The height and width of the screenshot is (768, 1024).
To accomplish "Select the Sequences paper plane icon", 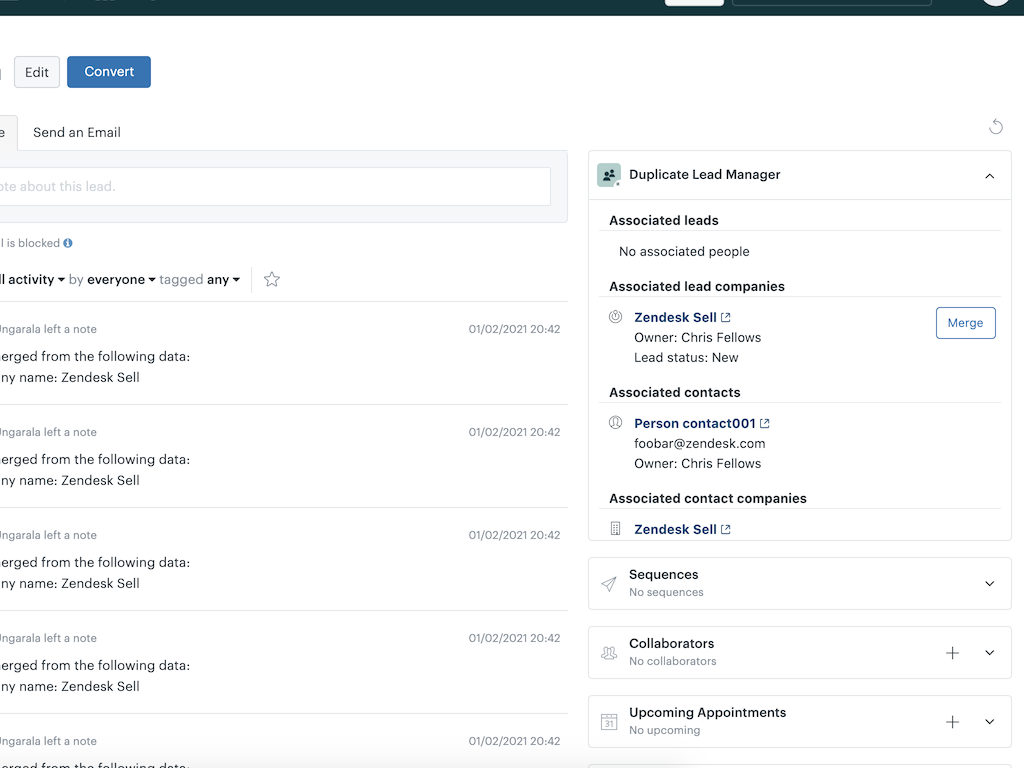I will pos(609,583).
